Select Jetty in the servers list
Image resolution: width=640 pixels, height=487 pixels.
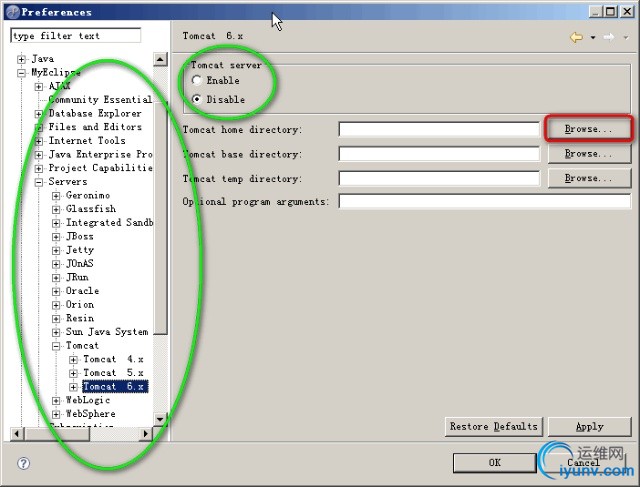click(80, 250)
